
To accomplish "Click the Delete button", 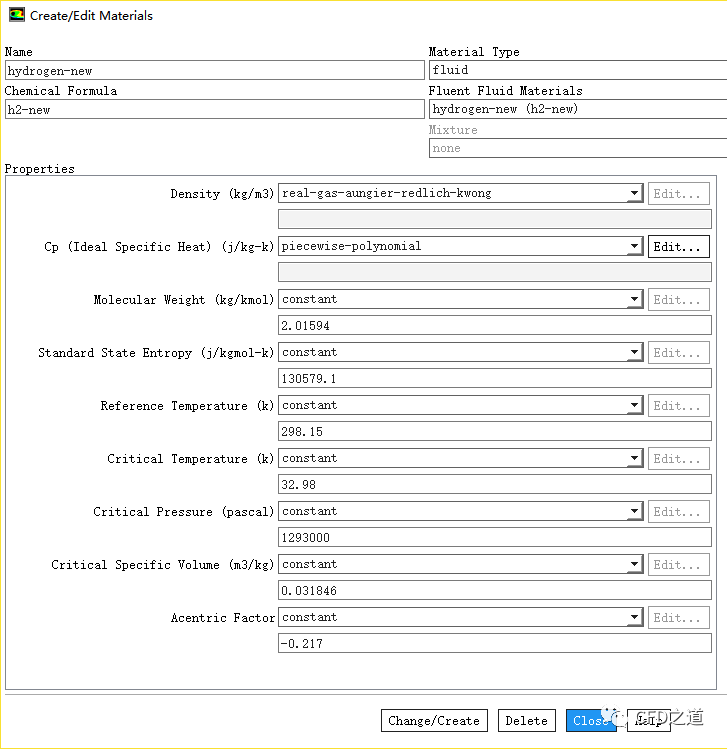I will pyautogui.click(x=526, y=720).
